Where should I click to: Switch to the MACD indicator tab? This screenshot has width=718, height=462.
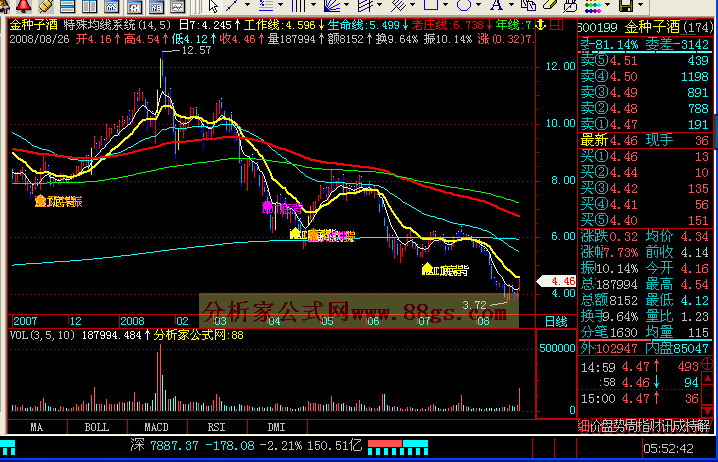pyautogui.click(x=157, y=427)
